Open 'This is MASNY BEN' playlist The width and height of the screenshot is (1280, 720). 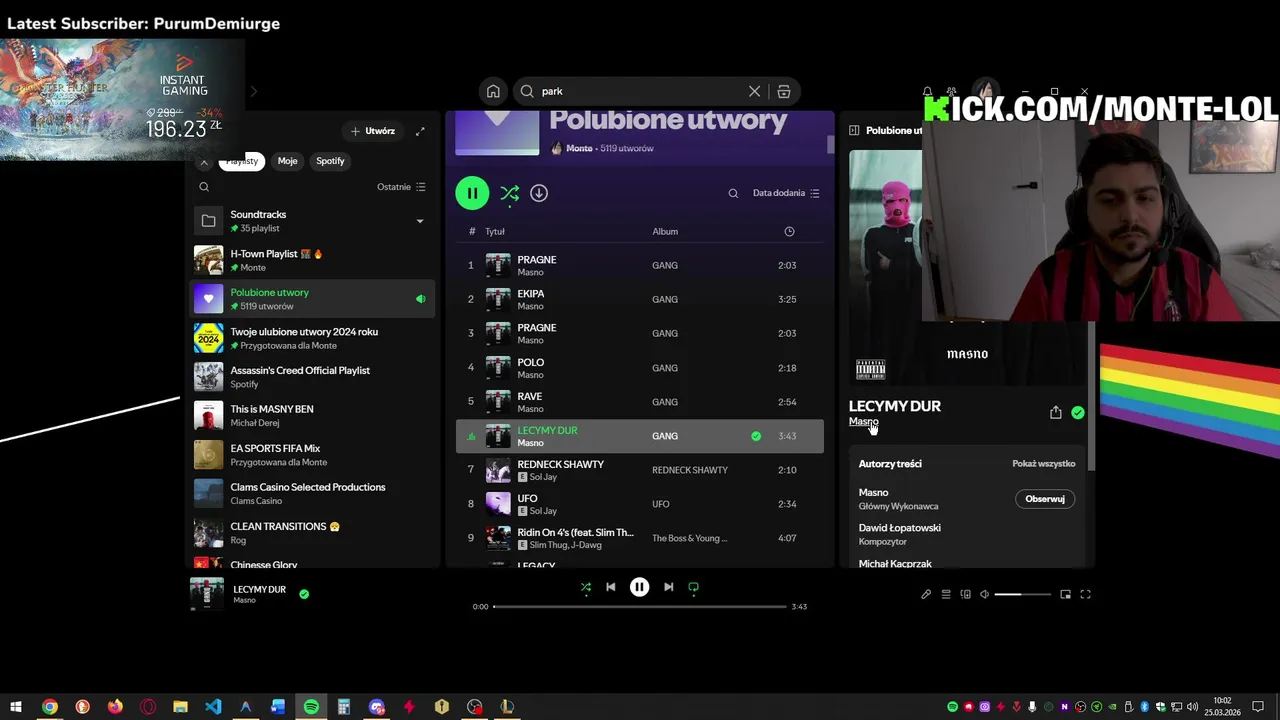coord(312,416)
